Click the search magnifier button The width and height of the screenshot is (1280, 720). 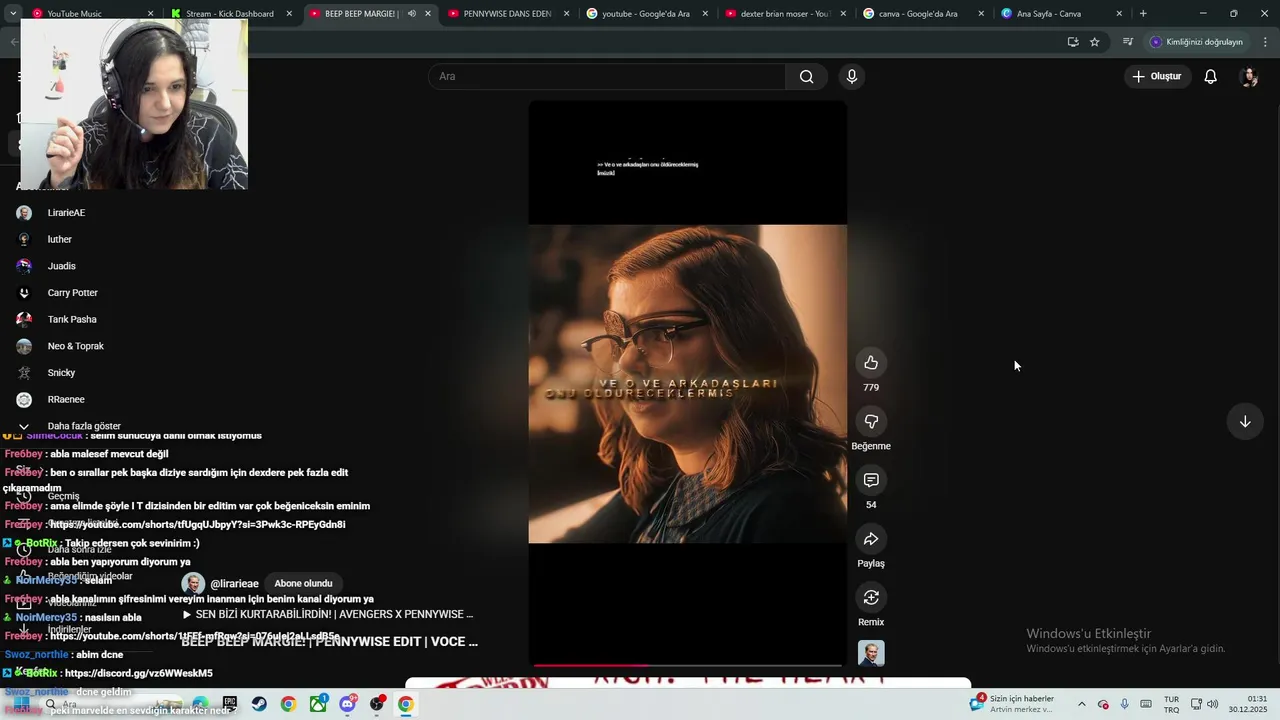[807, 77]
